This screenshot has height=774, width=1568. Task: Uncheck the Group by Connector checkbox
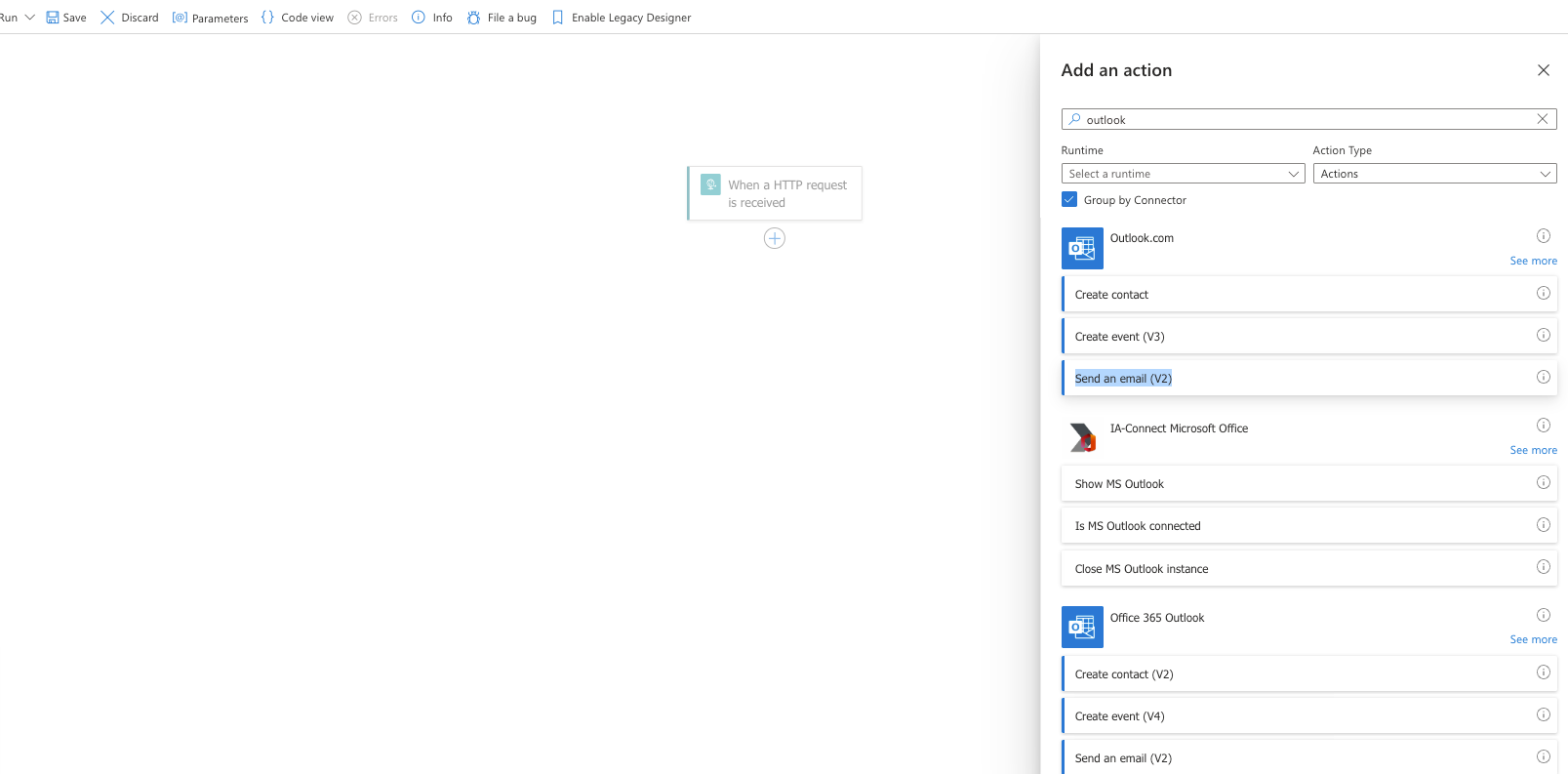1069,200
